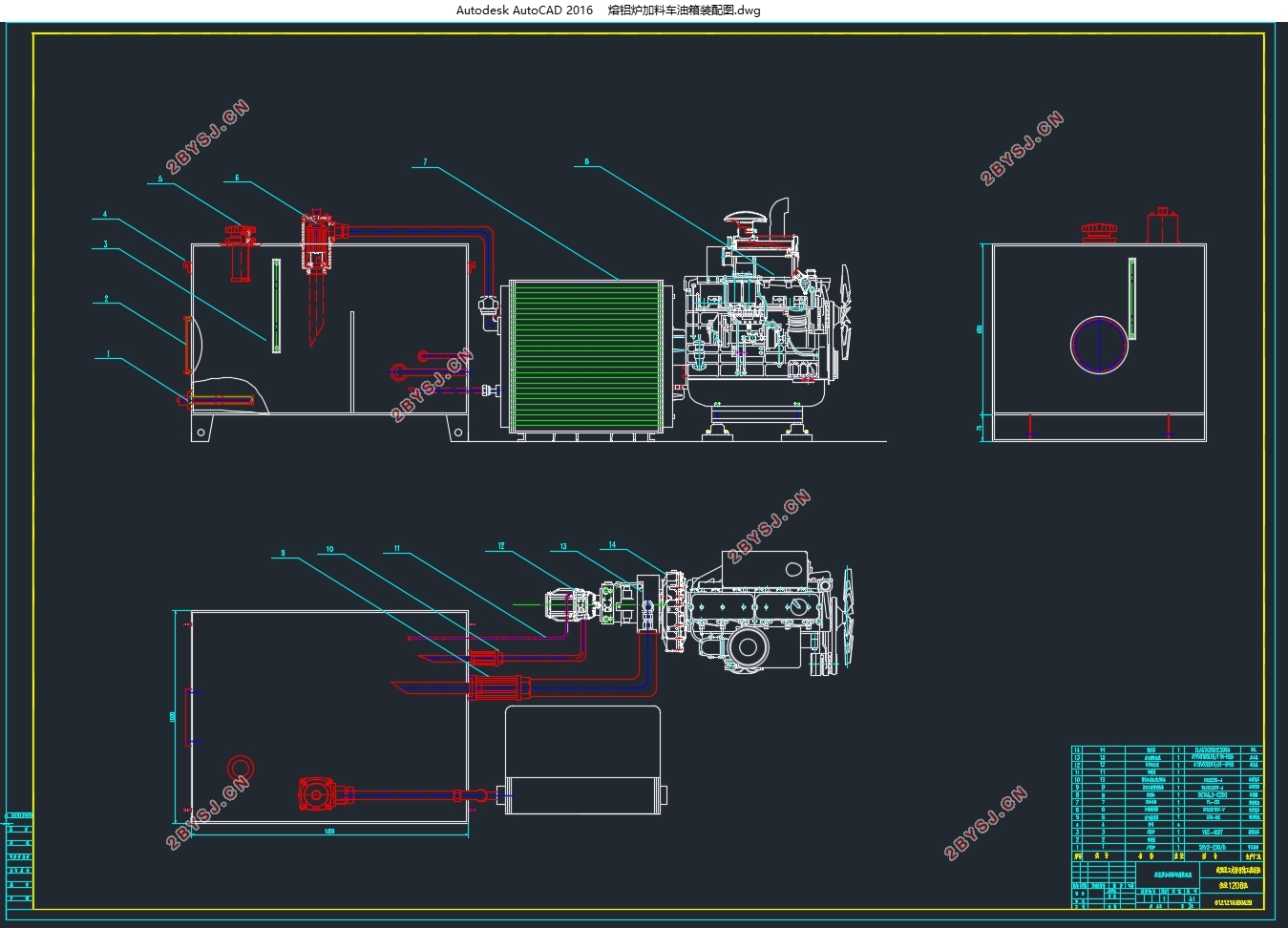Click the file name 熔铝炉加料车油箱装配图.dwg in title

coord(685,11)
